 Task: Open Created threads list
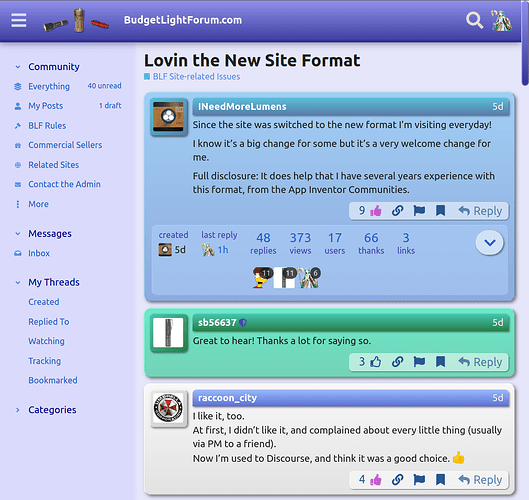pyautogui.click(x=44, y=302)
